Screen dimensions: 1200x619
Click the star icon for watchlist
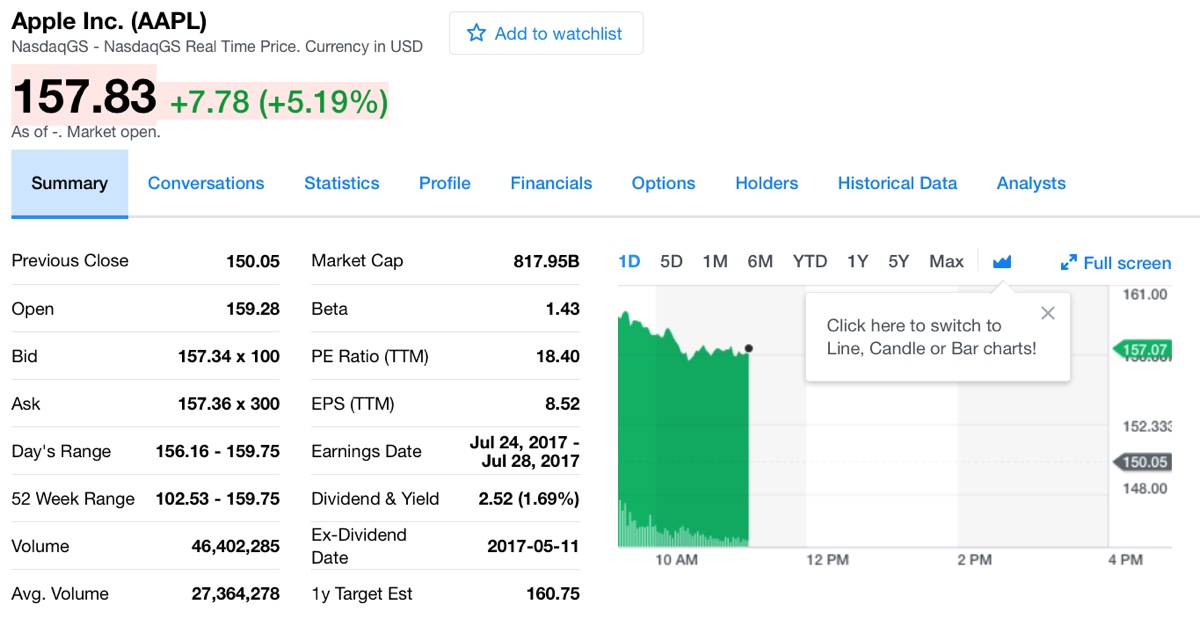coord(477,33)
